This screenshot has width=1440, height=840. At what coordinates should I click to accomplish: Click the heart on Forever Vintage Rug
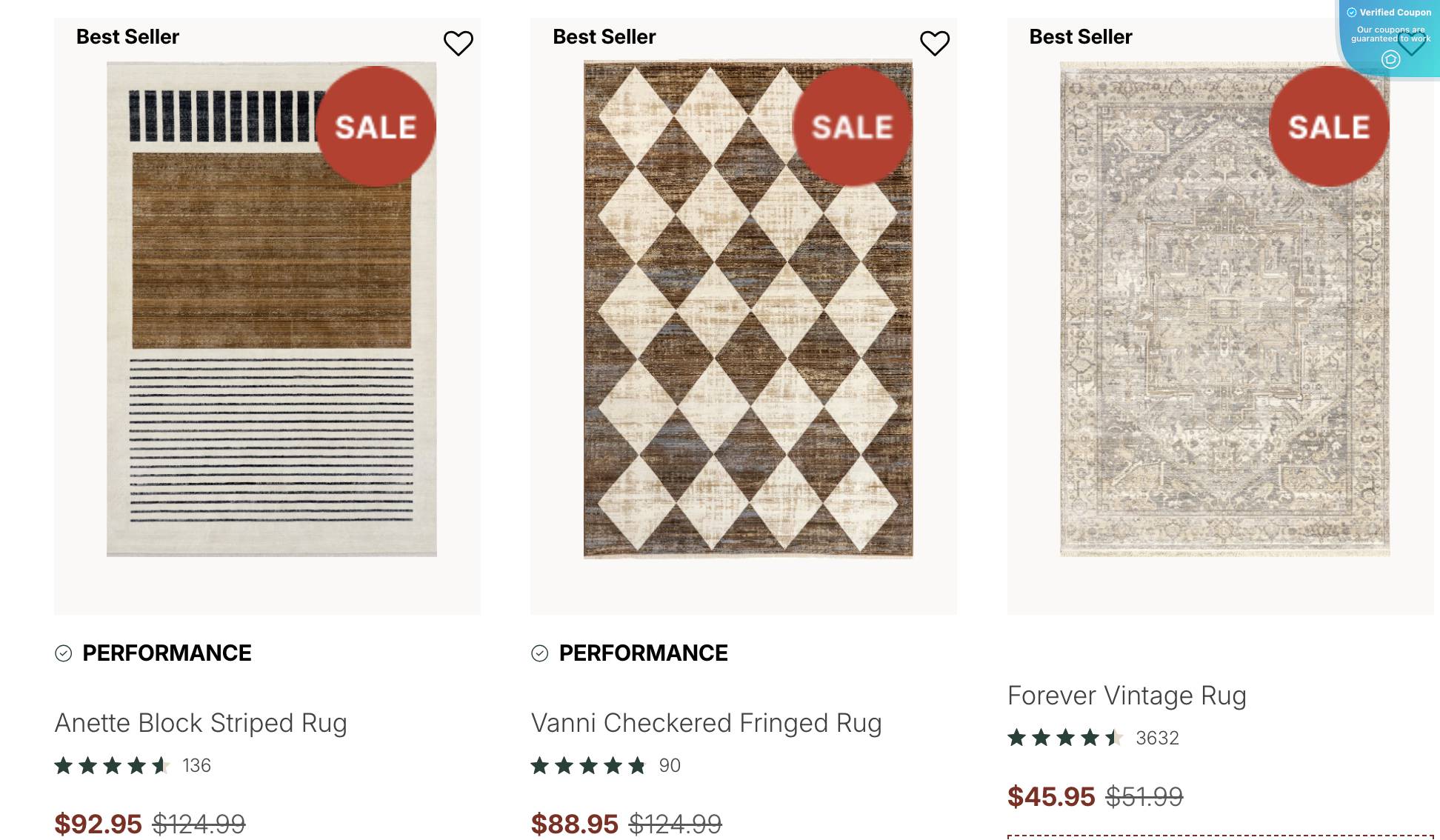click(1413, 43)
